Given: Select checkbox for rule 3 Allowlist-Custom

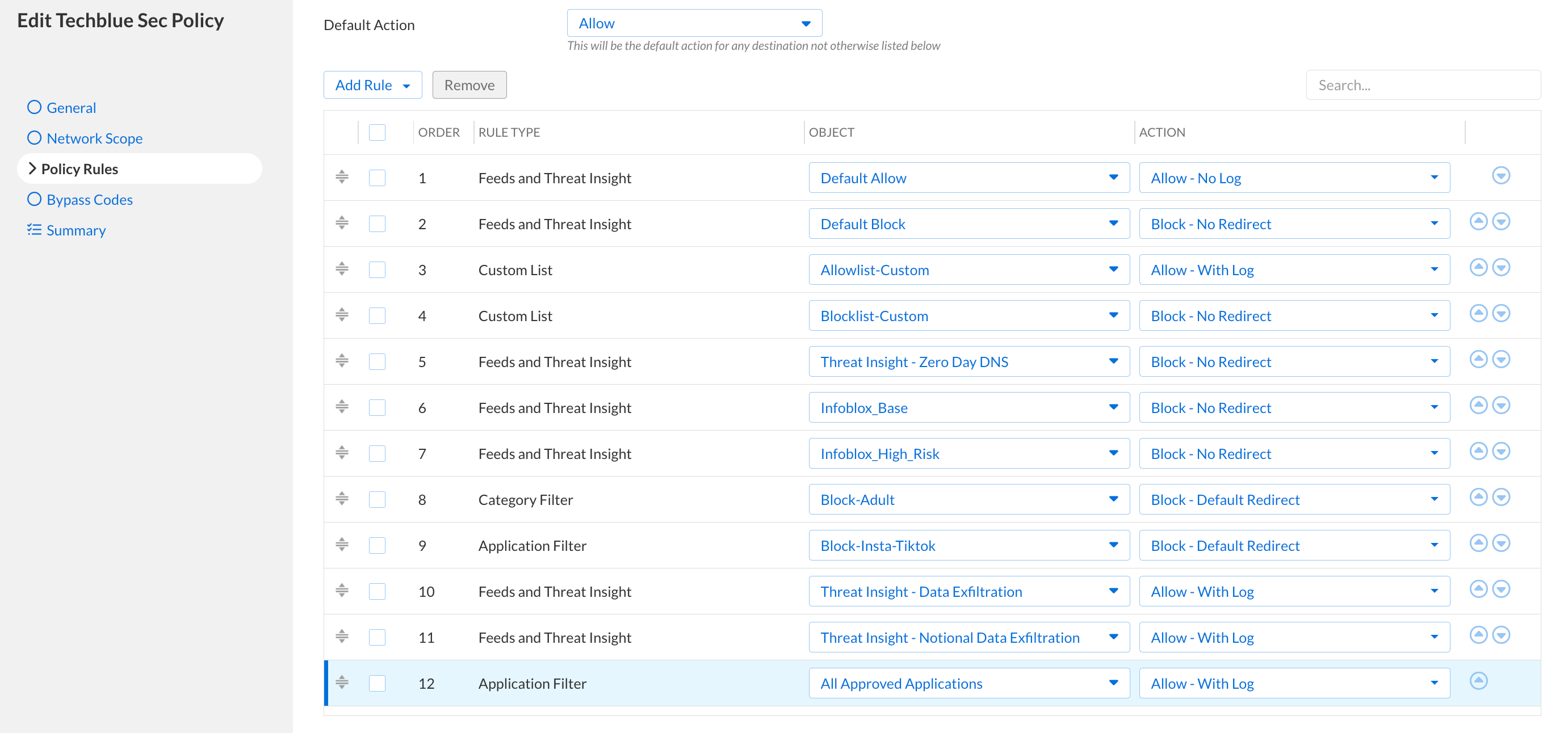Looking at the screenshot, I should point(377,270).
